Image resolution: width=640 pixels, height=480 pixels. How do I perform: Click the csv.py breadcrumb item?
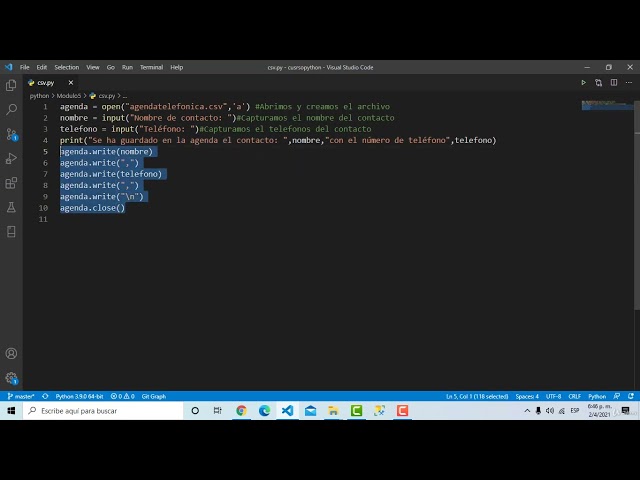102,96
